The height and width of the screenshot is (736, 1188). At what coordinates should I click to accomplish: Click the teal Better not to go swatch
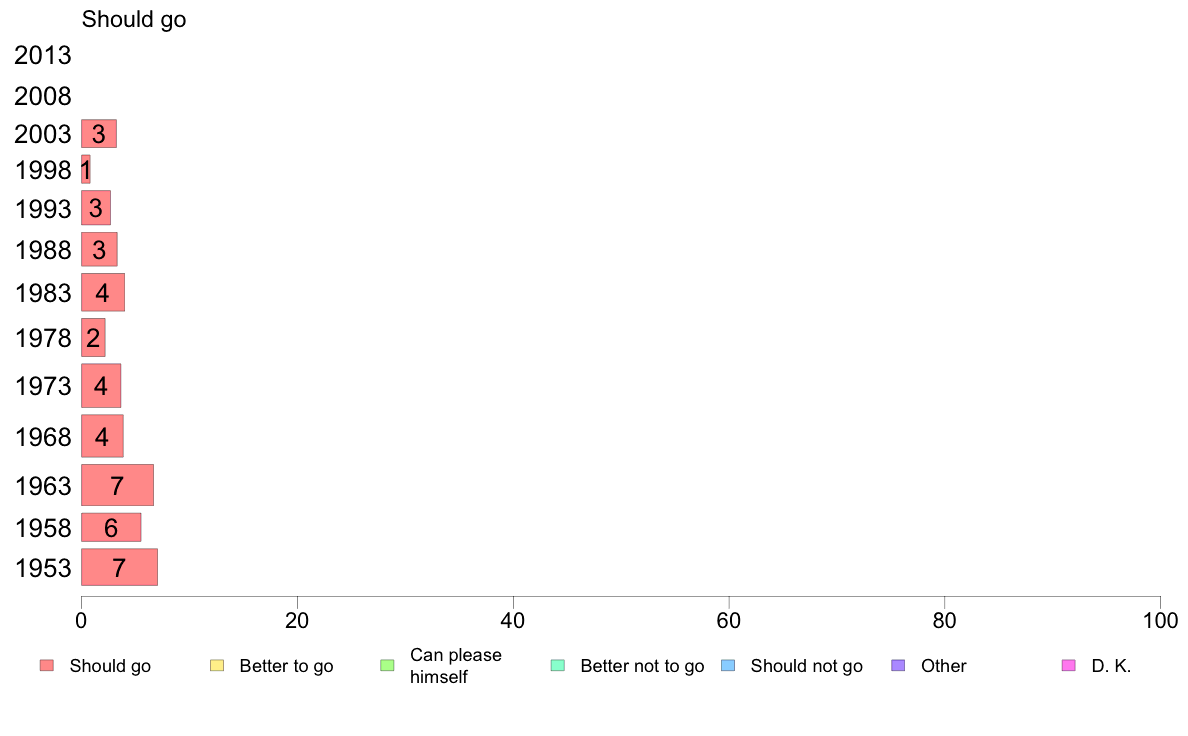pyautogui.click(x=558, y=666)
